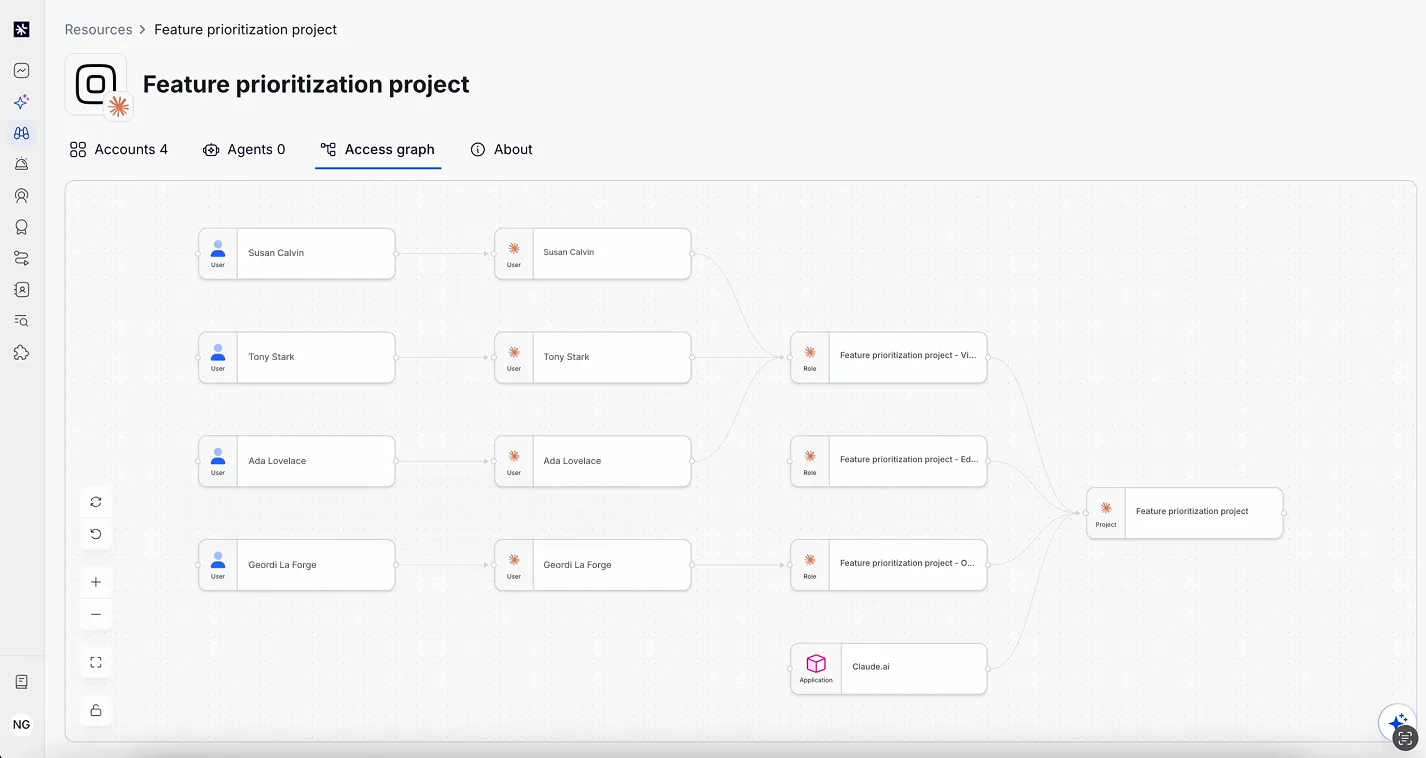Click the log search icon in sidebar
The height and width of the screenshot is (758, 1426).
[x=21, y=321]
